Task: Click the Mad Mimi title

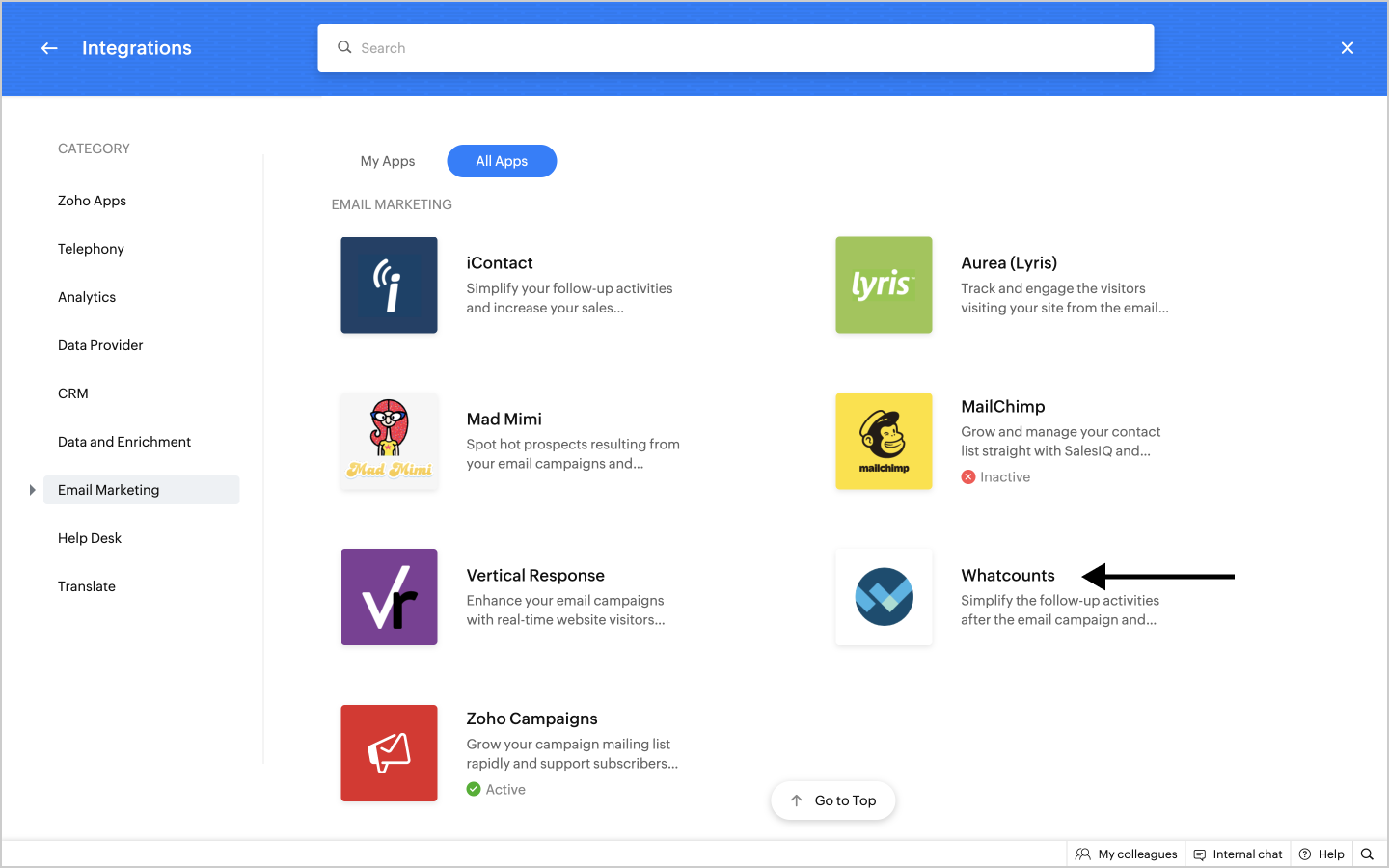Action: tap(504, 420)
